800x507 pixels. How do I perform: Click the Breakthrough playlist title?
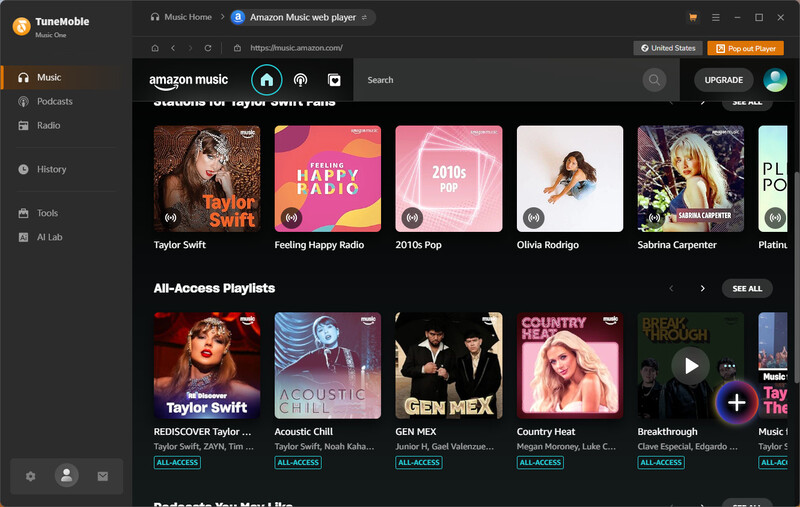tap(667, 432)
